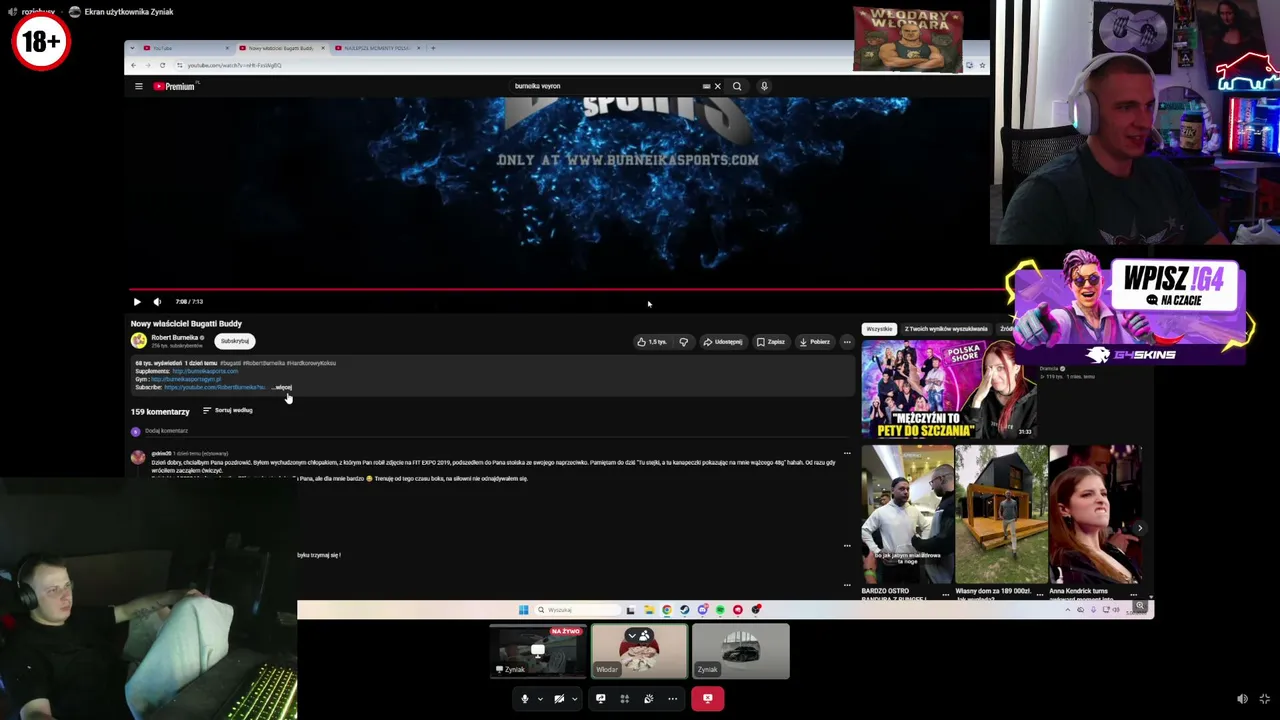
Task: Go to YouTube Premium home logo
Action: click(x=174, y=86)
